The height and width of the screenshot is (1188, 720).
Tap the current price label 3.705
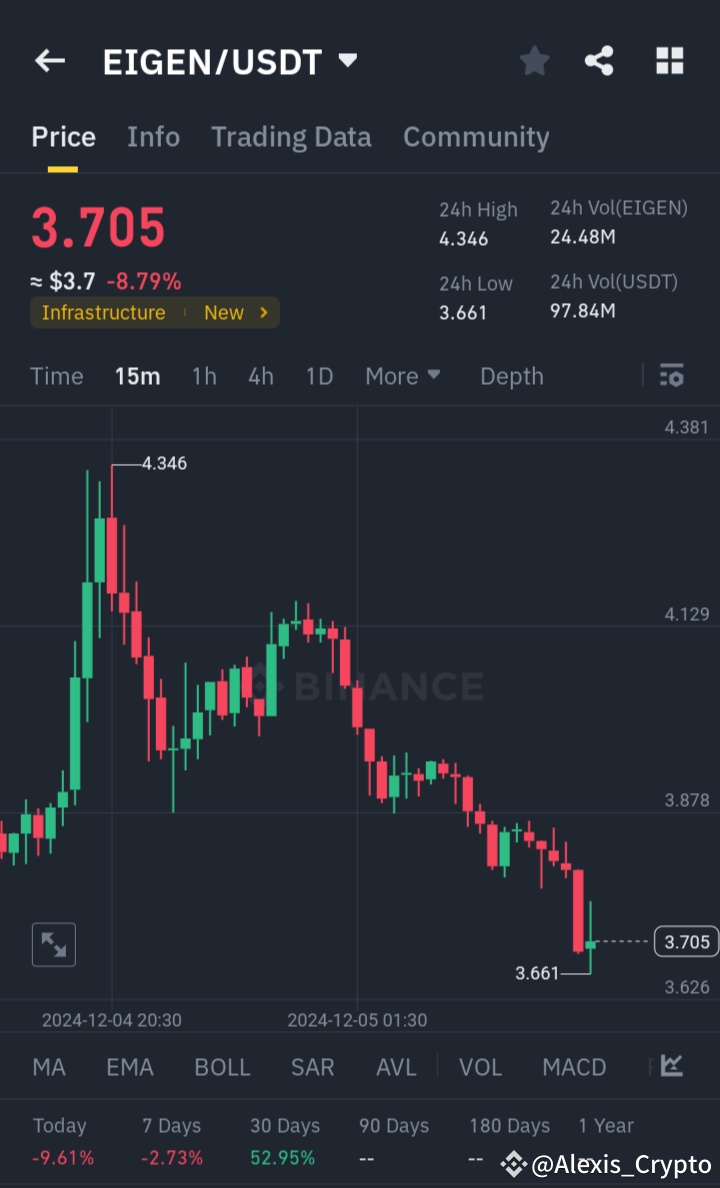pos(685,941)
